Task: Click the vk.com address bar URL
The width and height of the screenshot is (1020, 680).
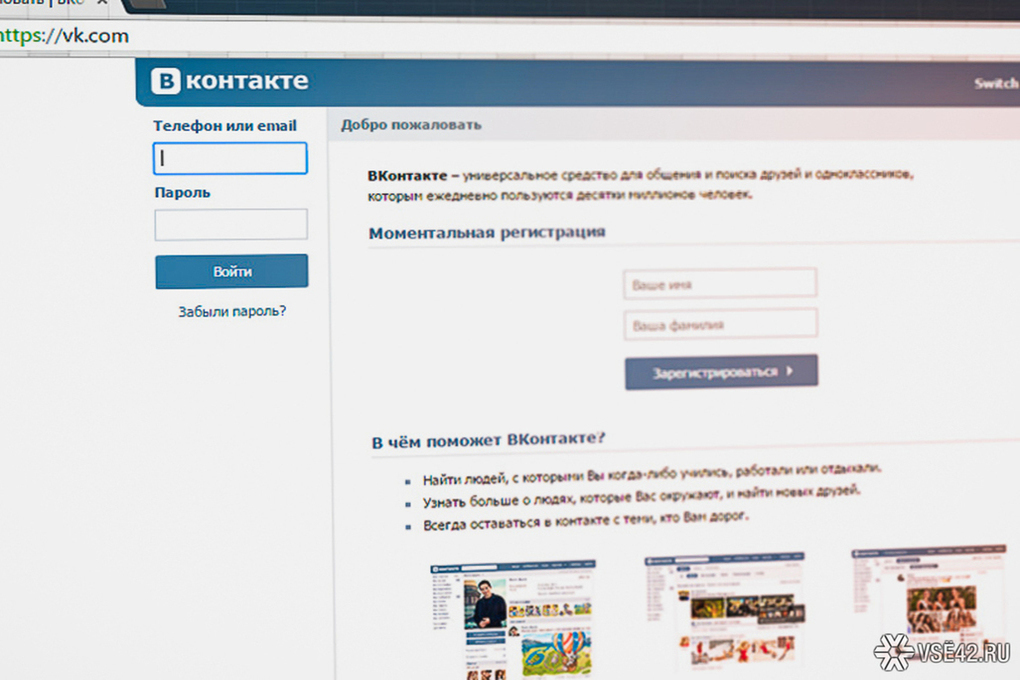Action: [64, 35]
